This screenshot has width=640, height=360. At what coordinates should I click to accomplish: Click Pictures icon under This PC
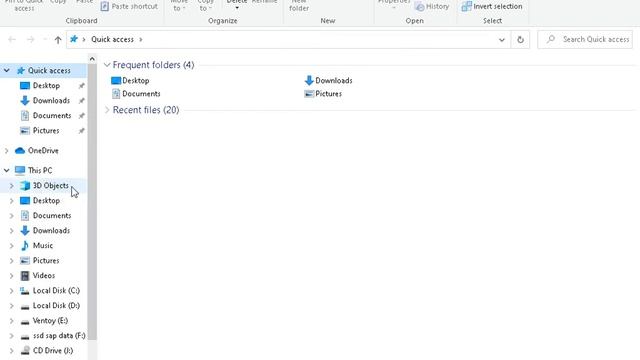(25, 261)
